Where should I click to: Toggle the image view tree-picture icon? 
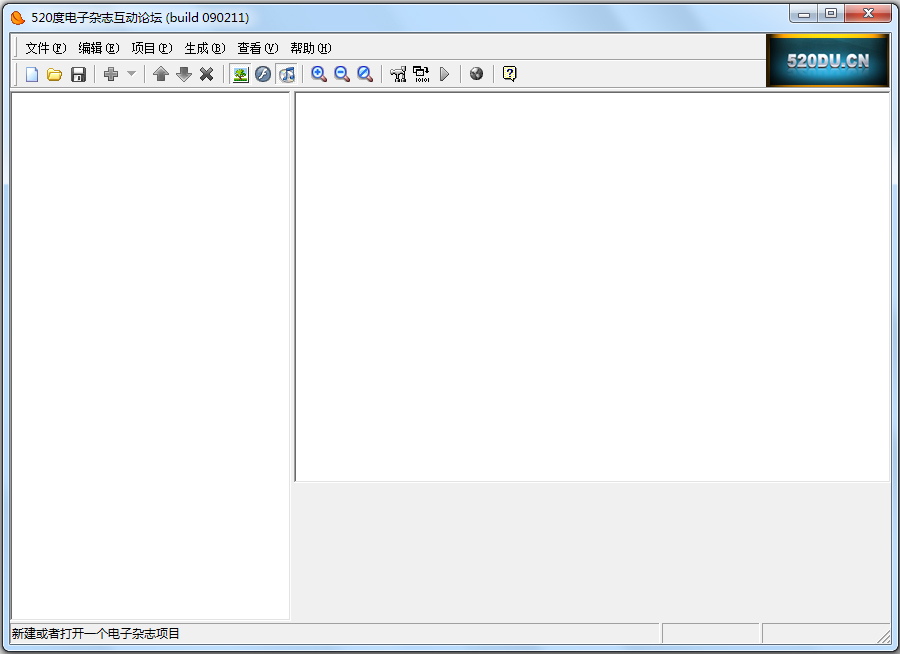[x=240, y=74]
